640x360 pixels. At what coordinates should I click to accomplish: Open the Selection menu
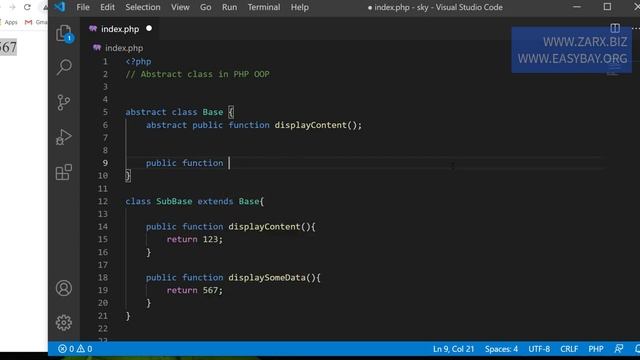click(x=143, y=7)
